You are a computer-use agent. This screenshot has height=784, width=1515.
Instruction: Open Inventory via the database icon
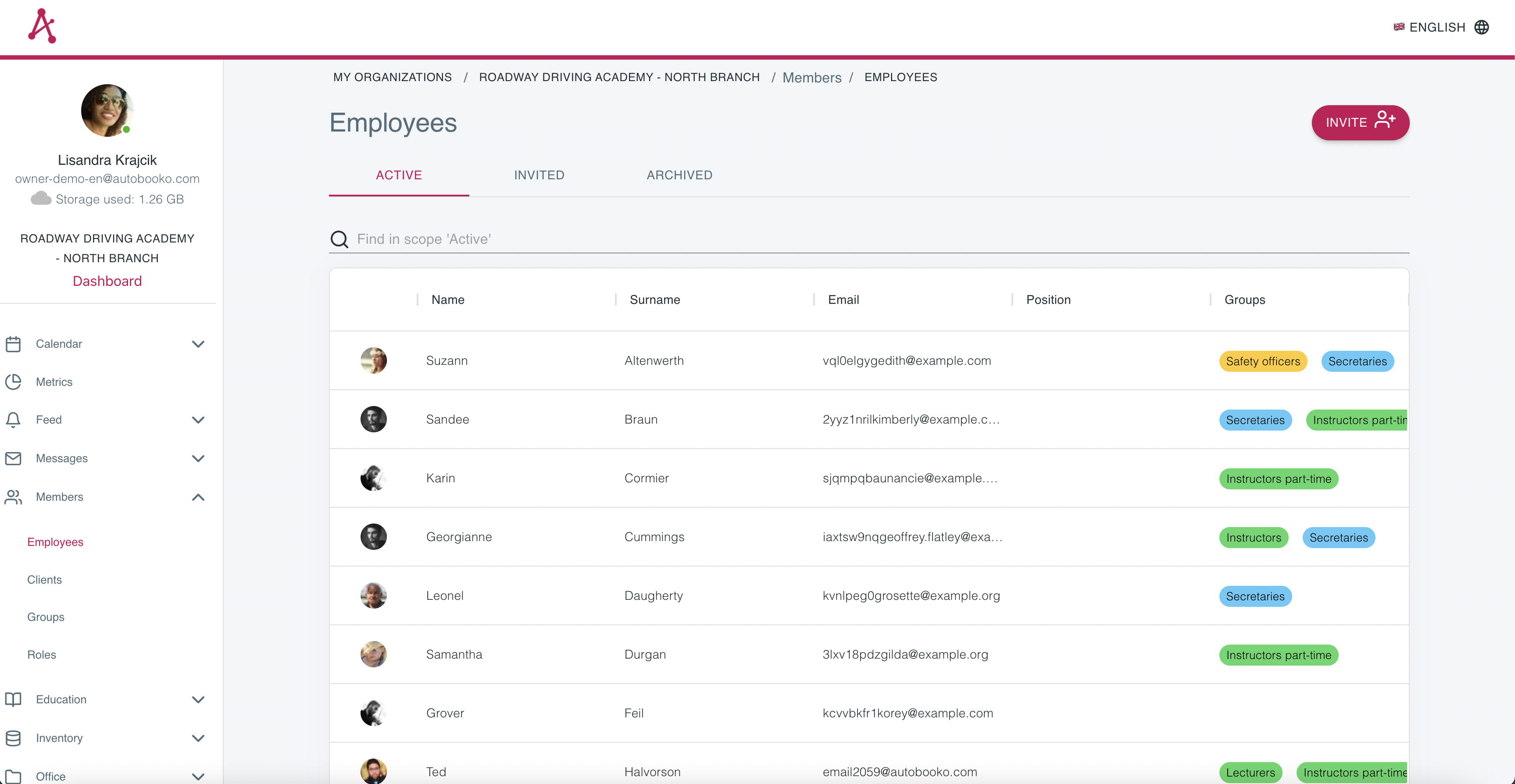click(14, 738)
